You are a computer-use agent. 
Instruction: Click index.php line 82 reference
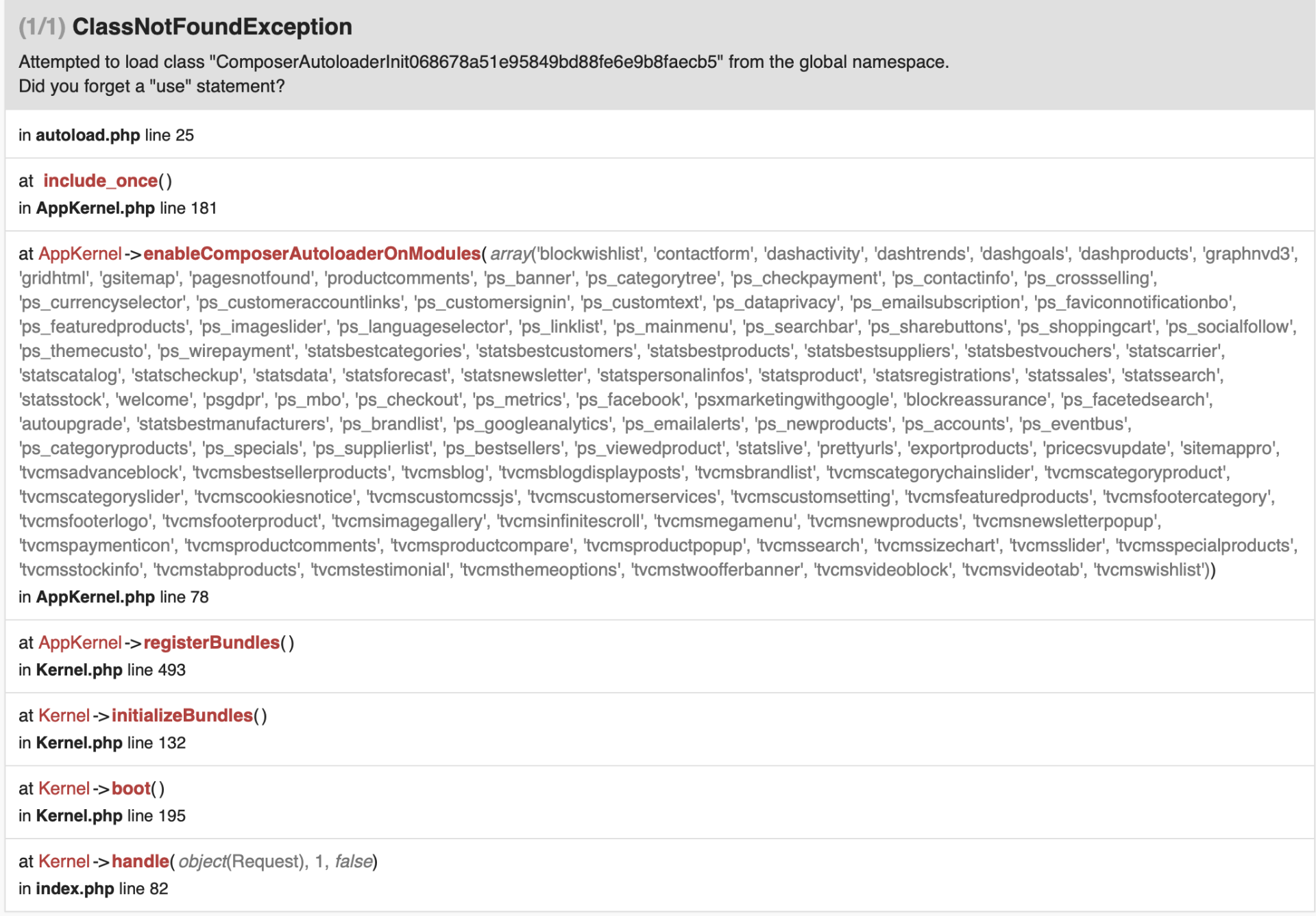click(93, 889)
